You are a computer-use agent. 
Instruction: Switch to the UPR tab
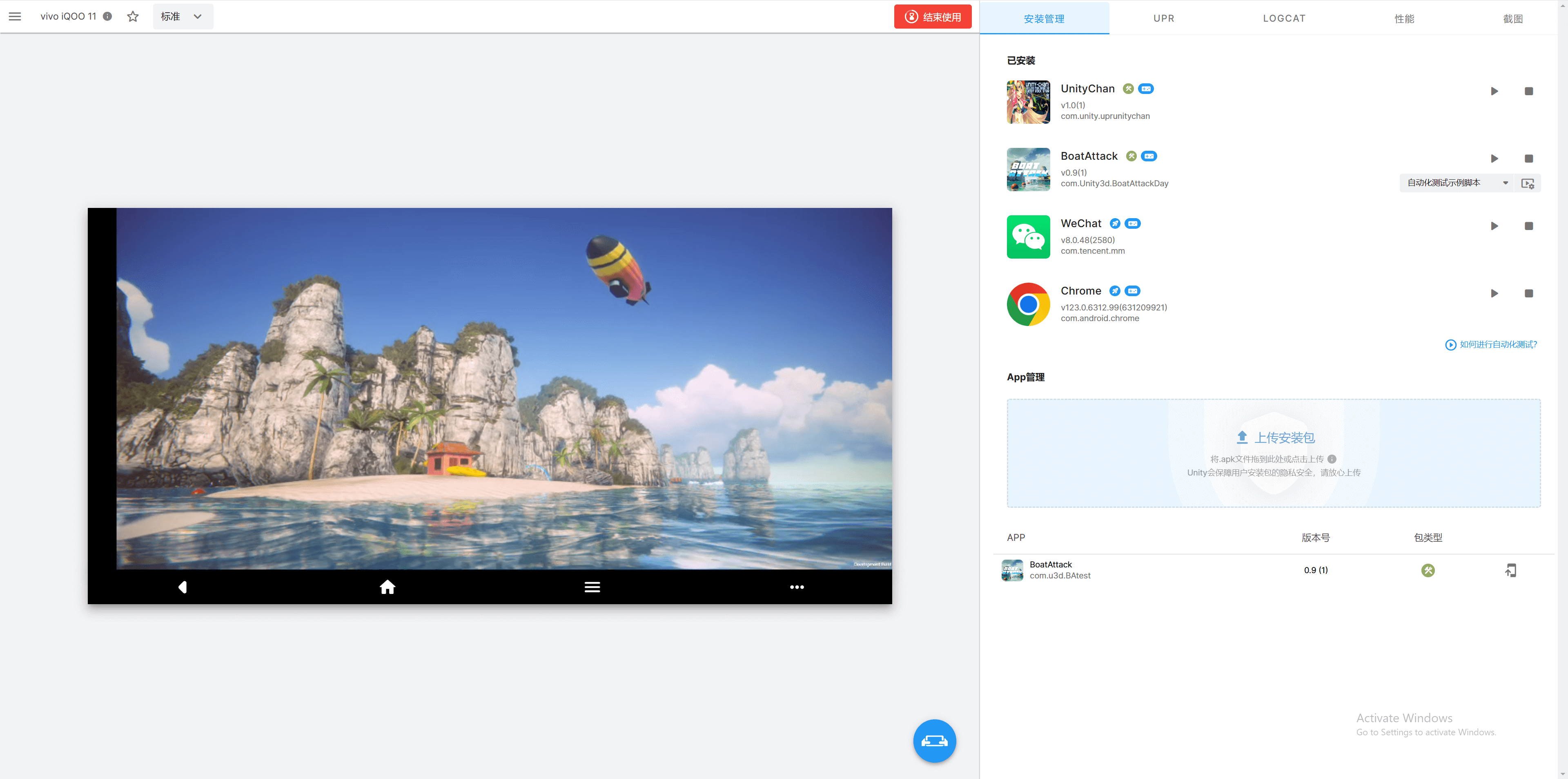click(1163, 18)
